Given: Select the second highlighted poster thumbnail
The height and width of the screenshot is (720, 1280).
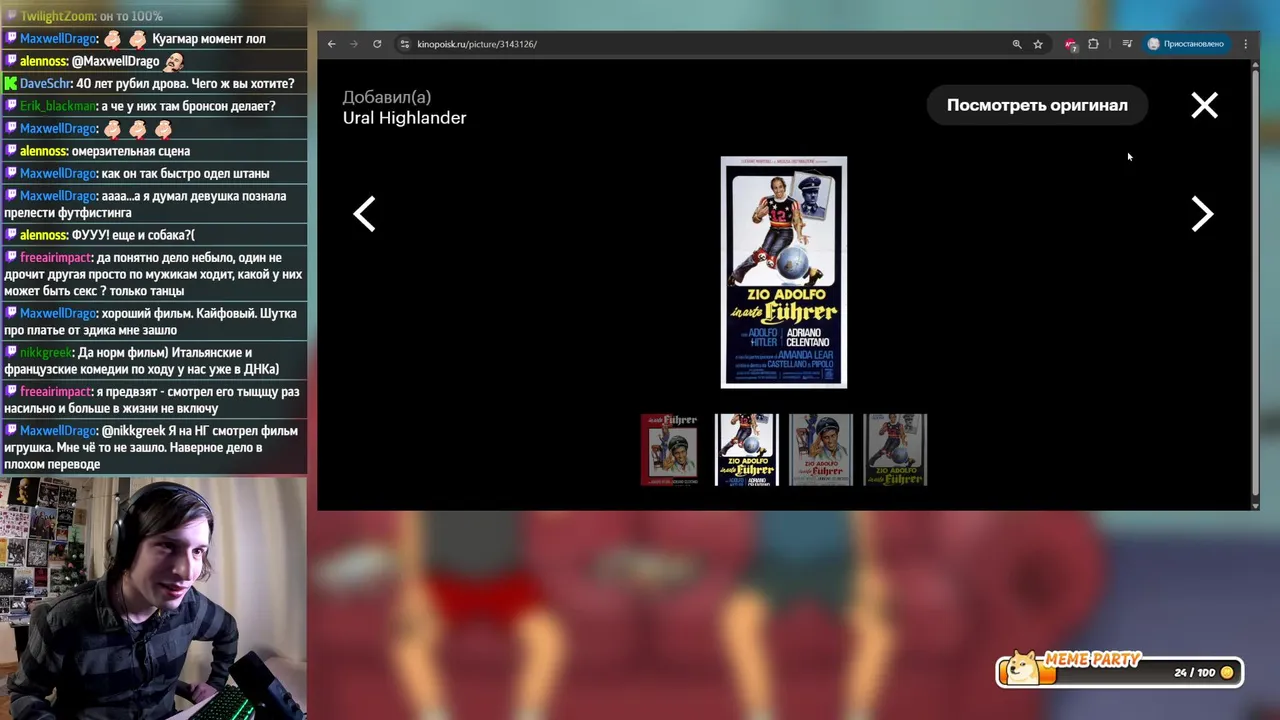Looking at the screenshot, I should tap(747, 450).
